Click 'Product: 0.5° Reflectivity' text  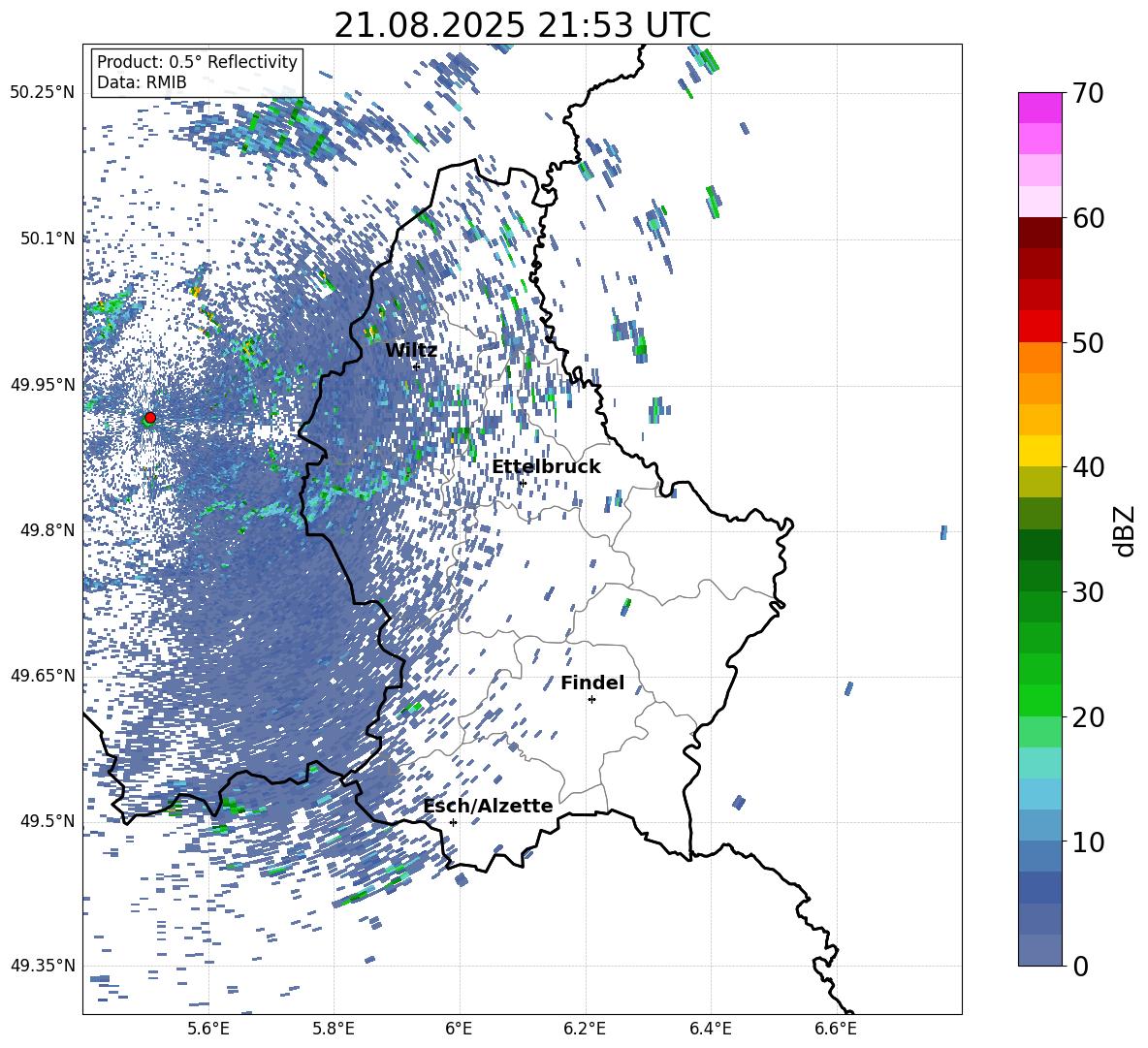click(x=197, y=62)
